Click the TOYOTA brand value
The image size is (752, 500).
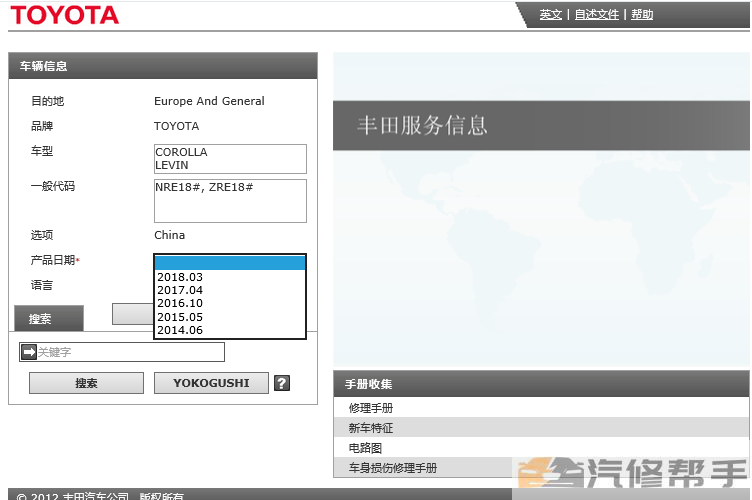176,126
